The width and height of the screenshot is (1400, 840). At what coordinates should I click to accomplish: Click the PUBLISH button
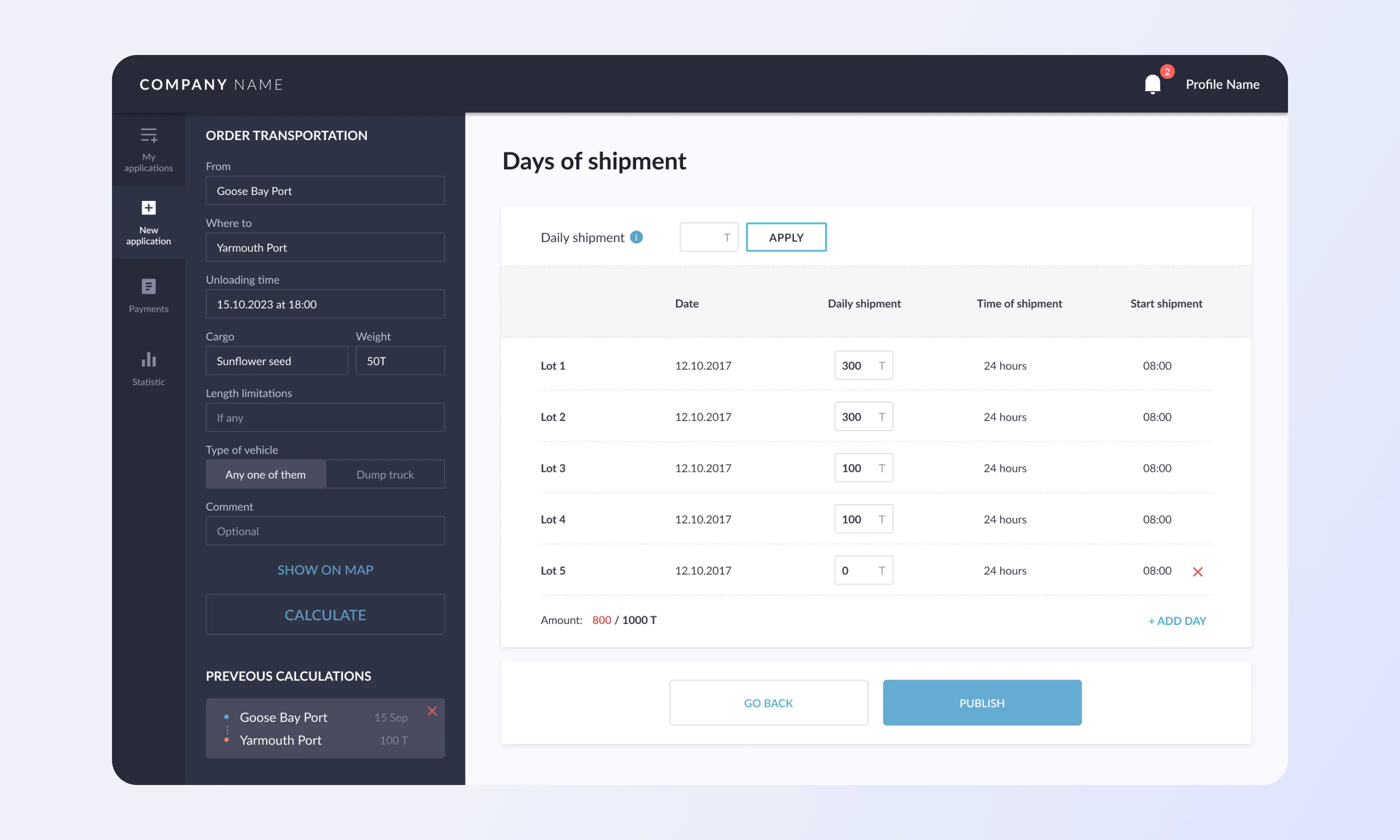[982, 703]
